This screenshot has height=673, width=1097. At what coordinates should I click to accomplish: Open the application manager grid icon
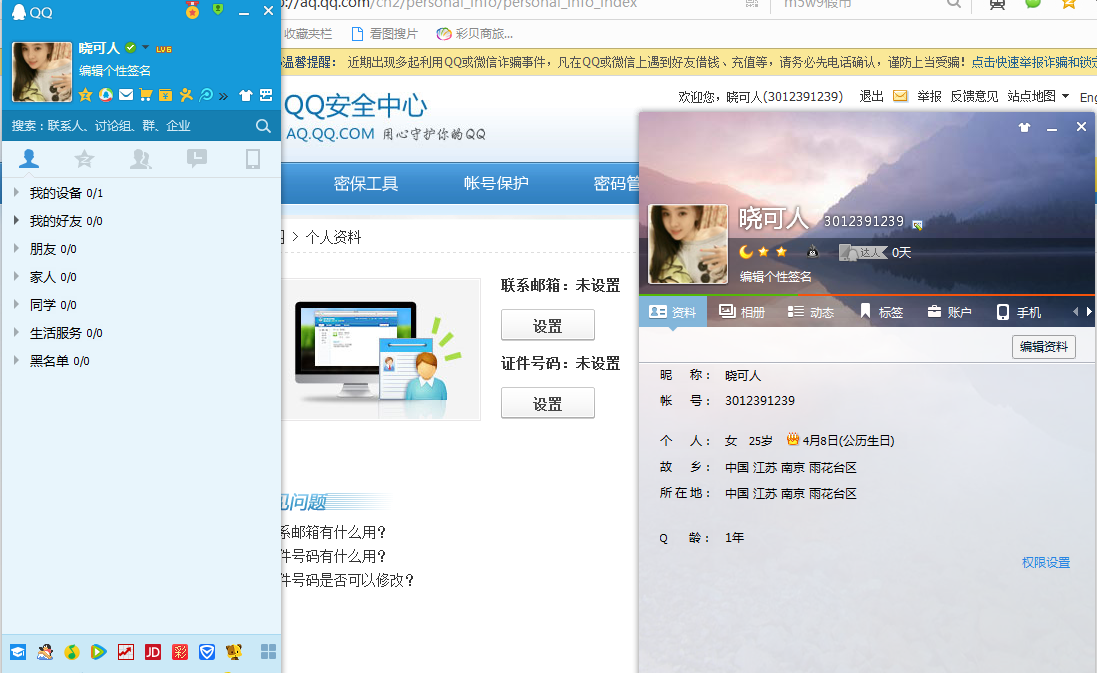(x=268, y=652)
